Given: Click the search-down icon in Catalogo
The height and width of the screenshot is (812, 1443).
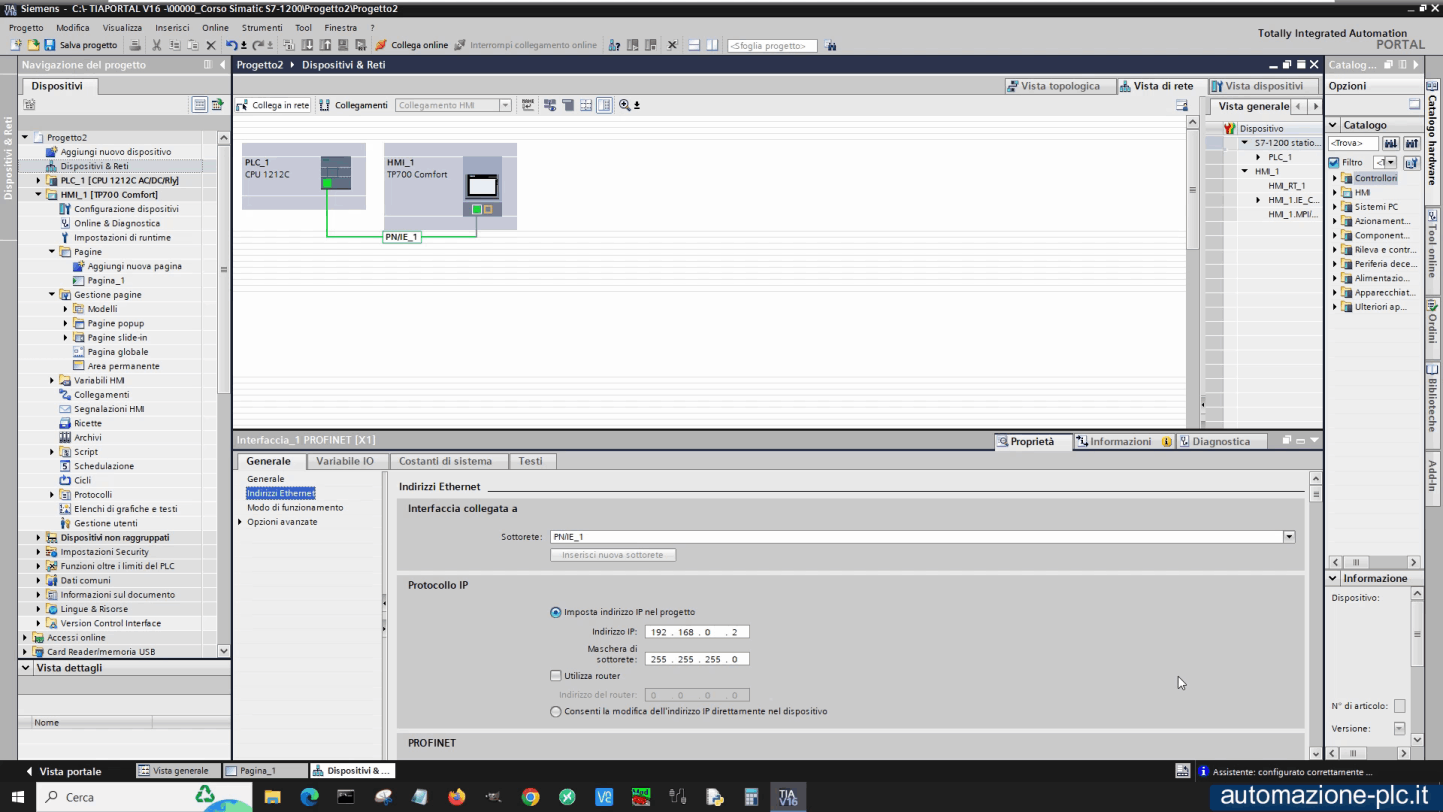Looking at the screenshot, I should point(1391,143).
